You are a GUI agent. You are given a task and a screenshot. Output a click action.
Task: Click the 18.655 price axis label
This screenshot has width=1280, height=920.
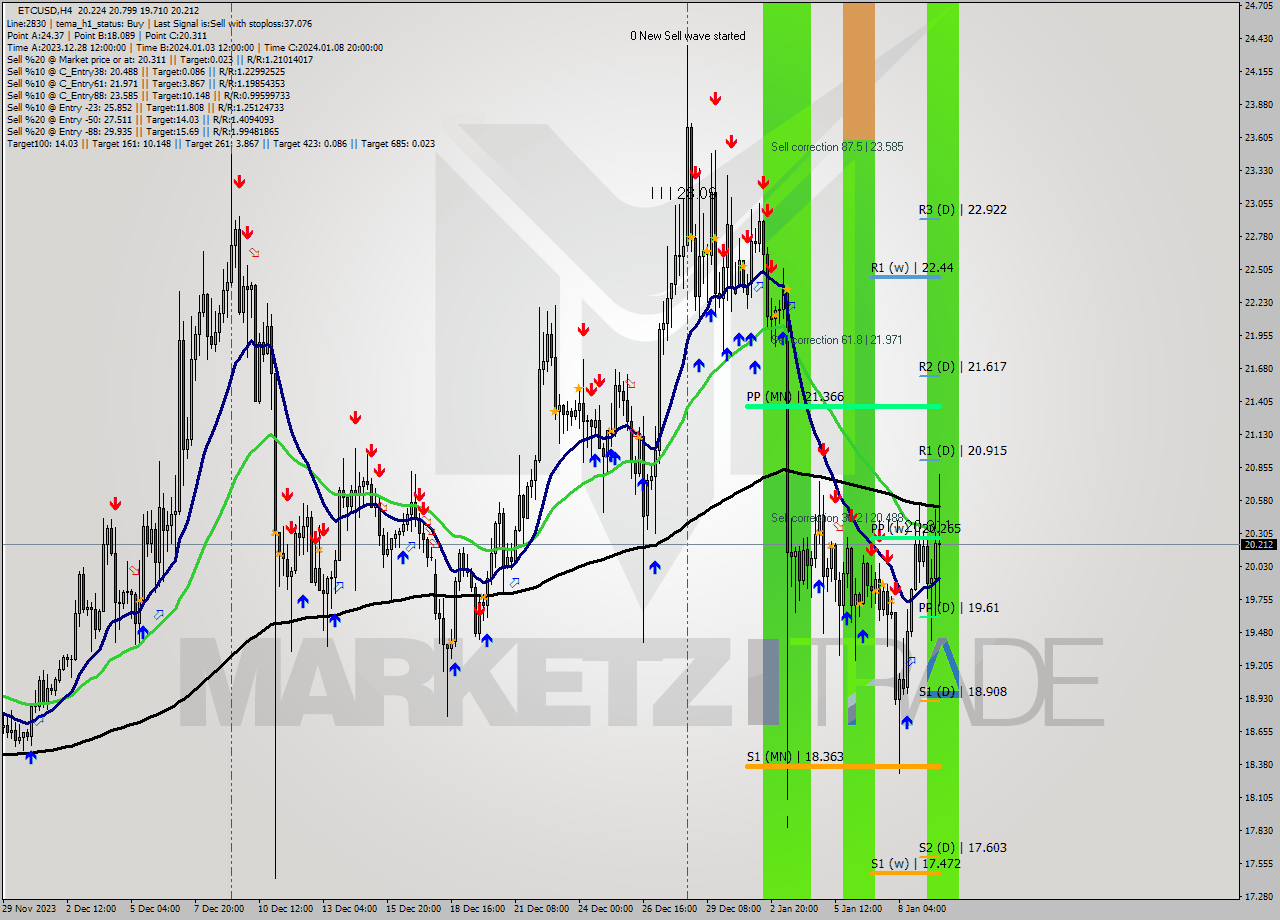[x=1258, y=731]
